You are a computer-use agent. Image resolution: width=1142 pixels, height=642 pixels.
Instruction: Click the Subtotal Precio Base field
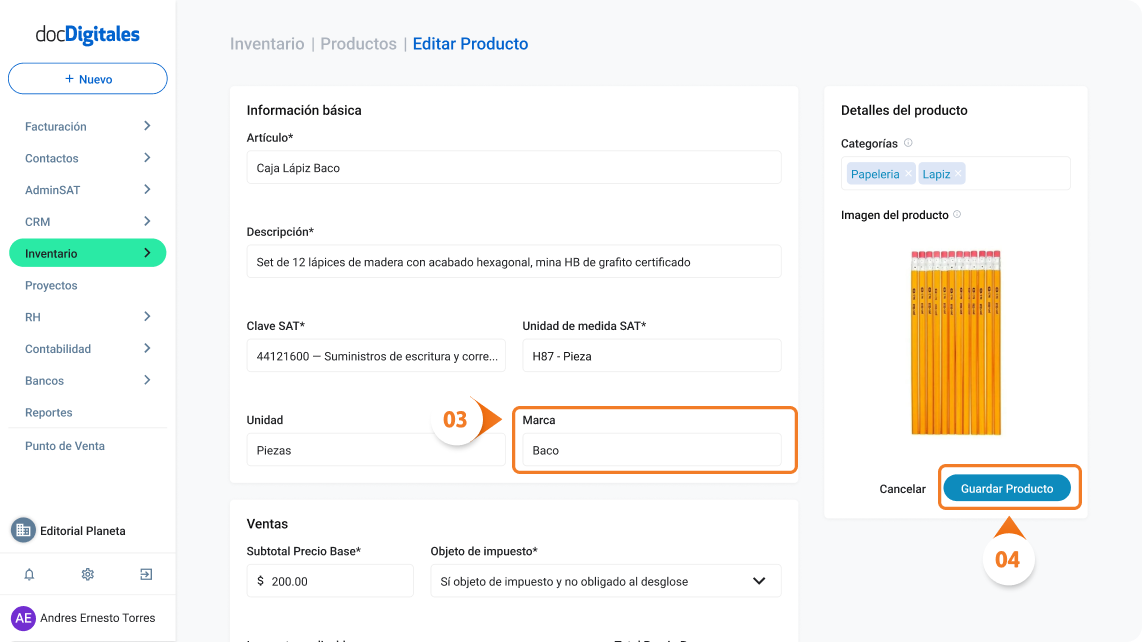pos(330,581)
